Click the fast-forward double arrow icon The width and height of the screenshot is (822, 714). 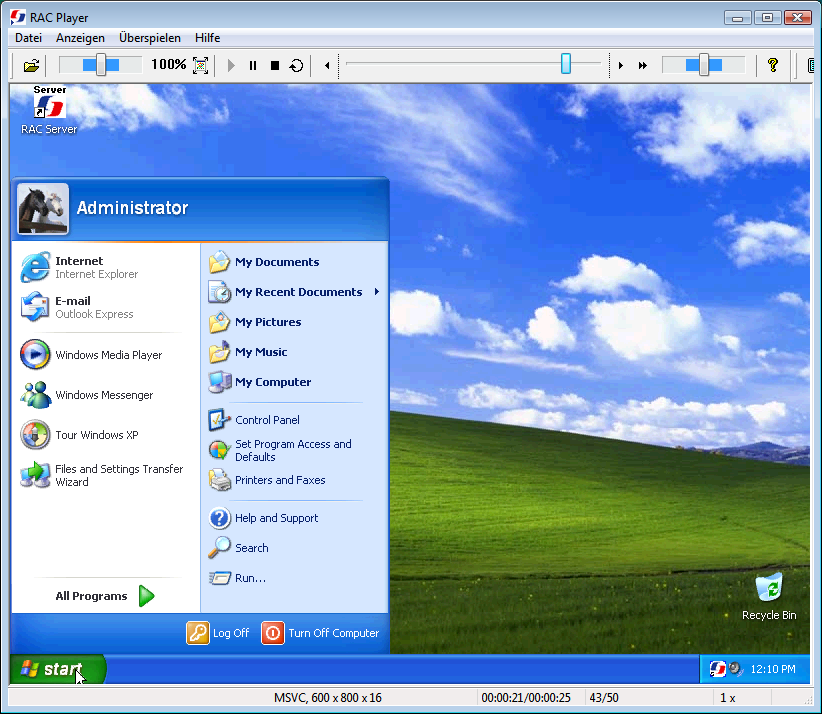click(x=643, y=66)
